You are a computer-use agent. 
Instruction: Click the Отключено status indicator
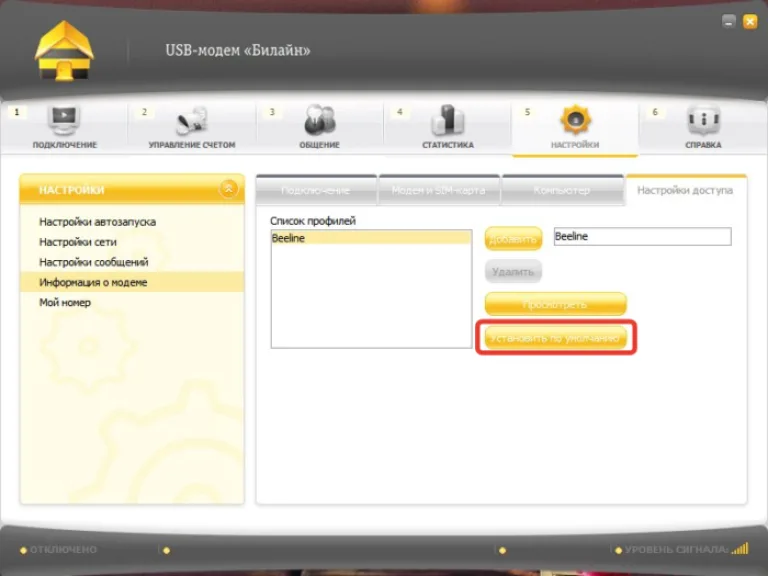pos(58,550)
